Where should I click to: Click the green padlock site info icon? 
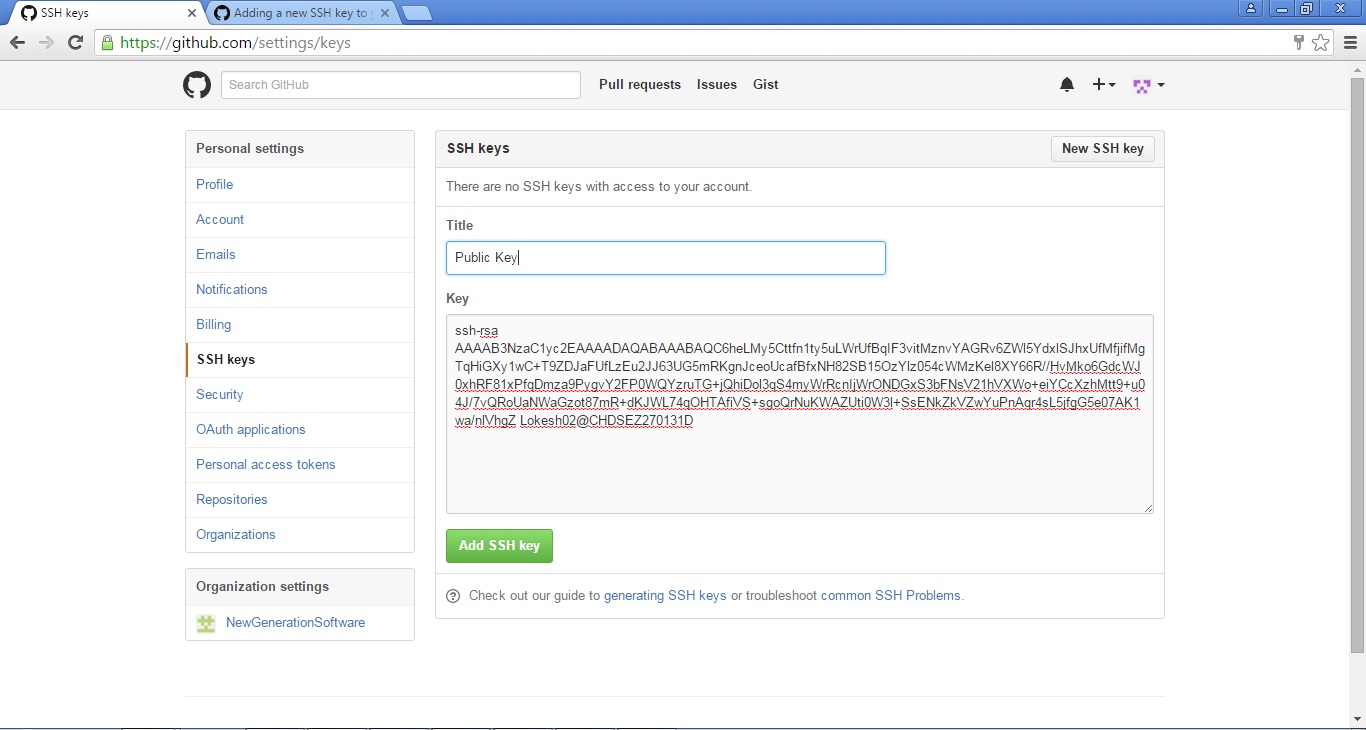coord(107,42)
